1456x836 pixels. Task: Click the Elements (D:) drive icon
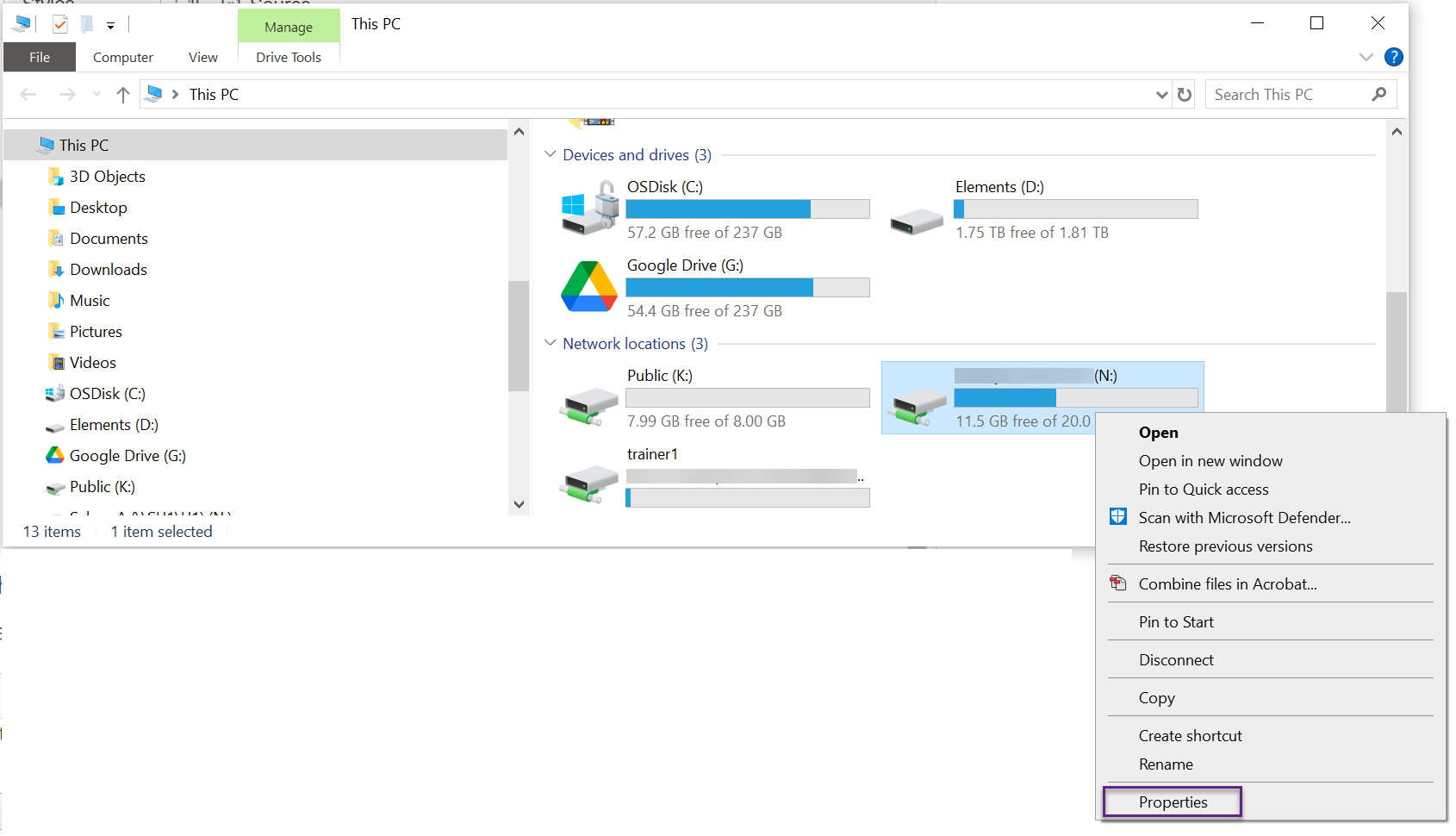coord(917,221)
